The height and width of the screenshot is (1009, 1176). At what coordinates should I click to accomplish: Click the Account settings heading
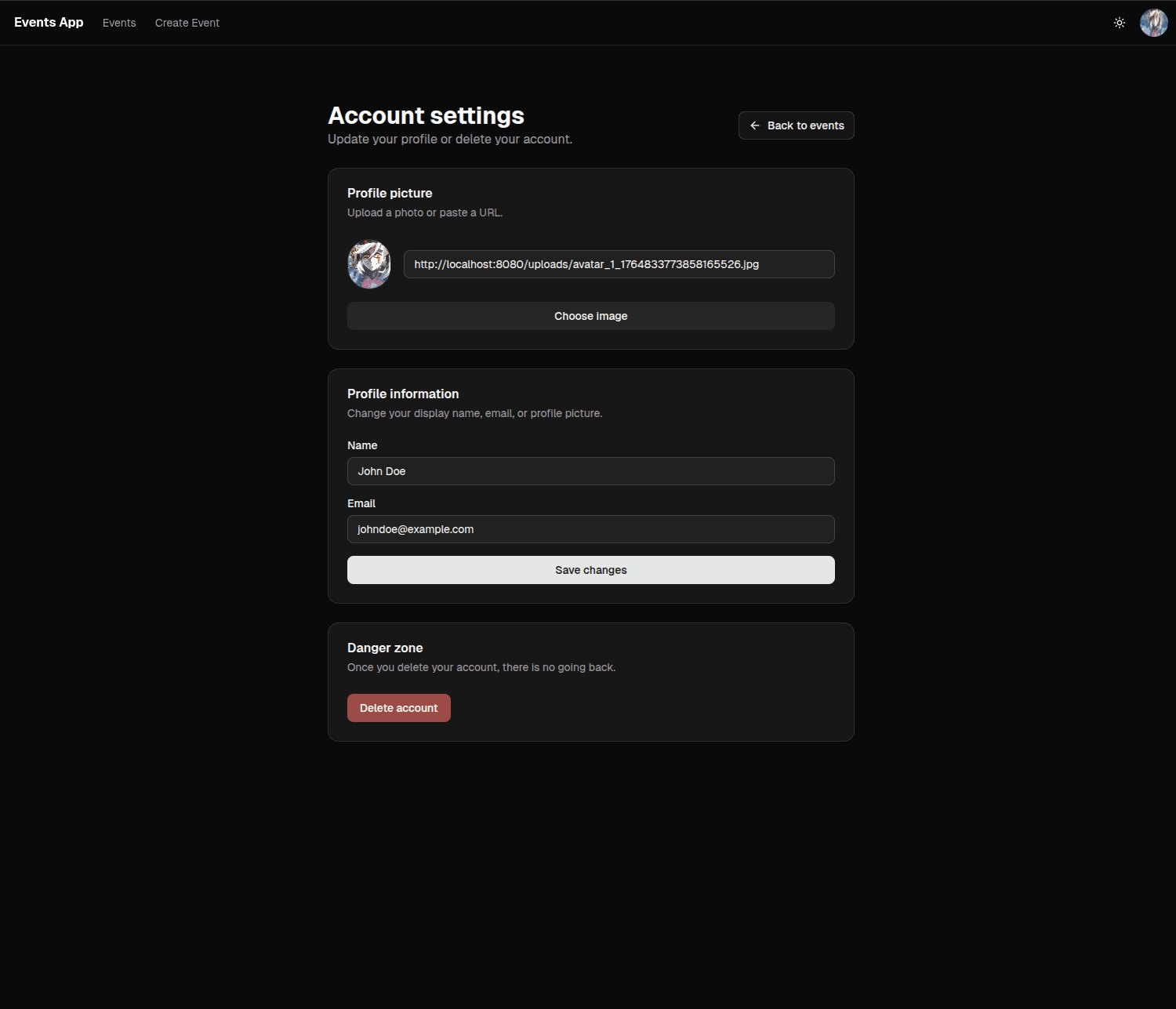(426, 115)
